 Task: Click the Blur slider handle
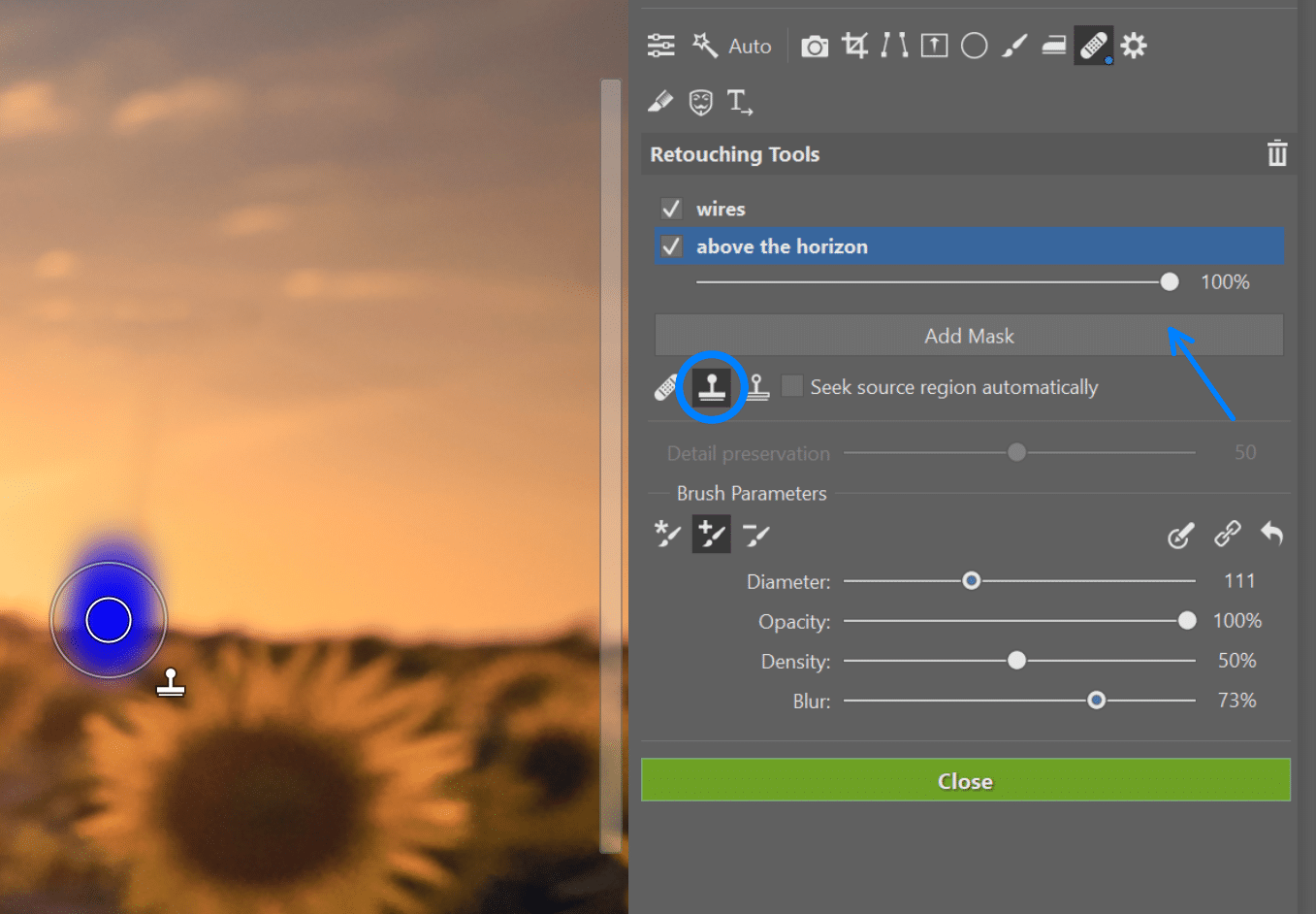(x=1096, y=701)
